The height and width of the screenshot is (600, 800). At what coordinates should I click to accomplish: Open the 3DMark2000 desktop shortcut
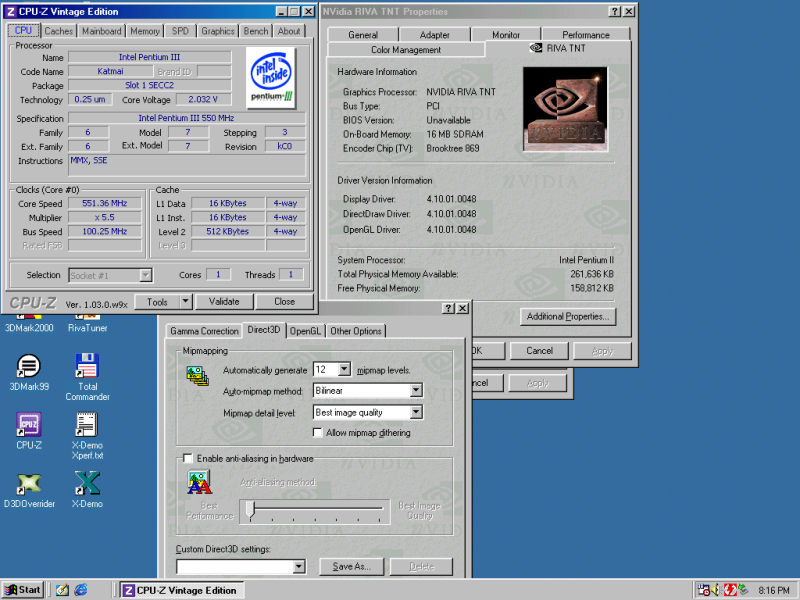point(29,323)
